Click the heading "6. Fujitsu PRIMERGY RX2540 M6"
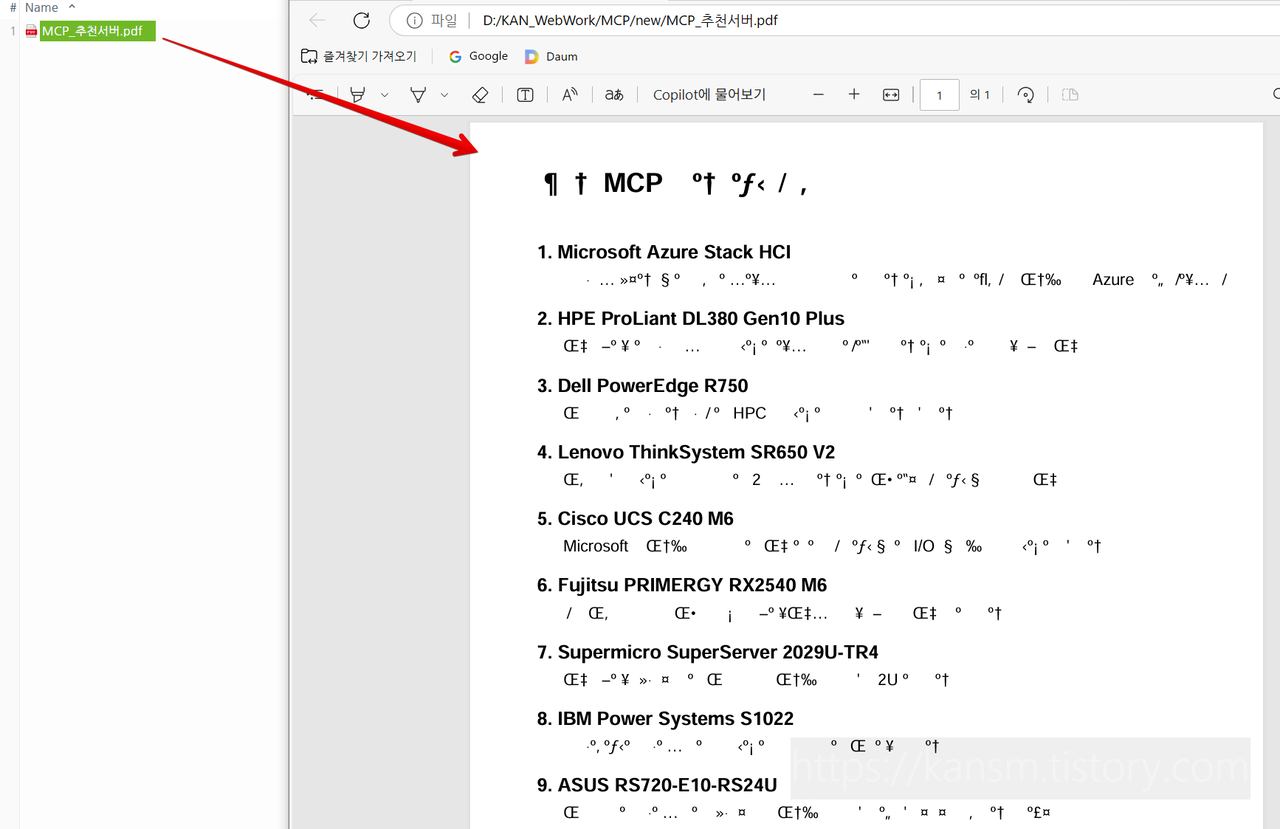The image size is (1280, 829). click(x=682, y=585)
